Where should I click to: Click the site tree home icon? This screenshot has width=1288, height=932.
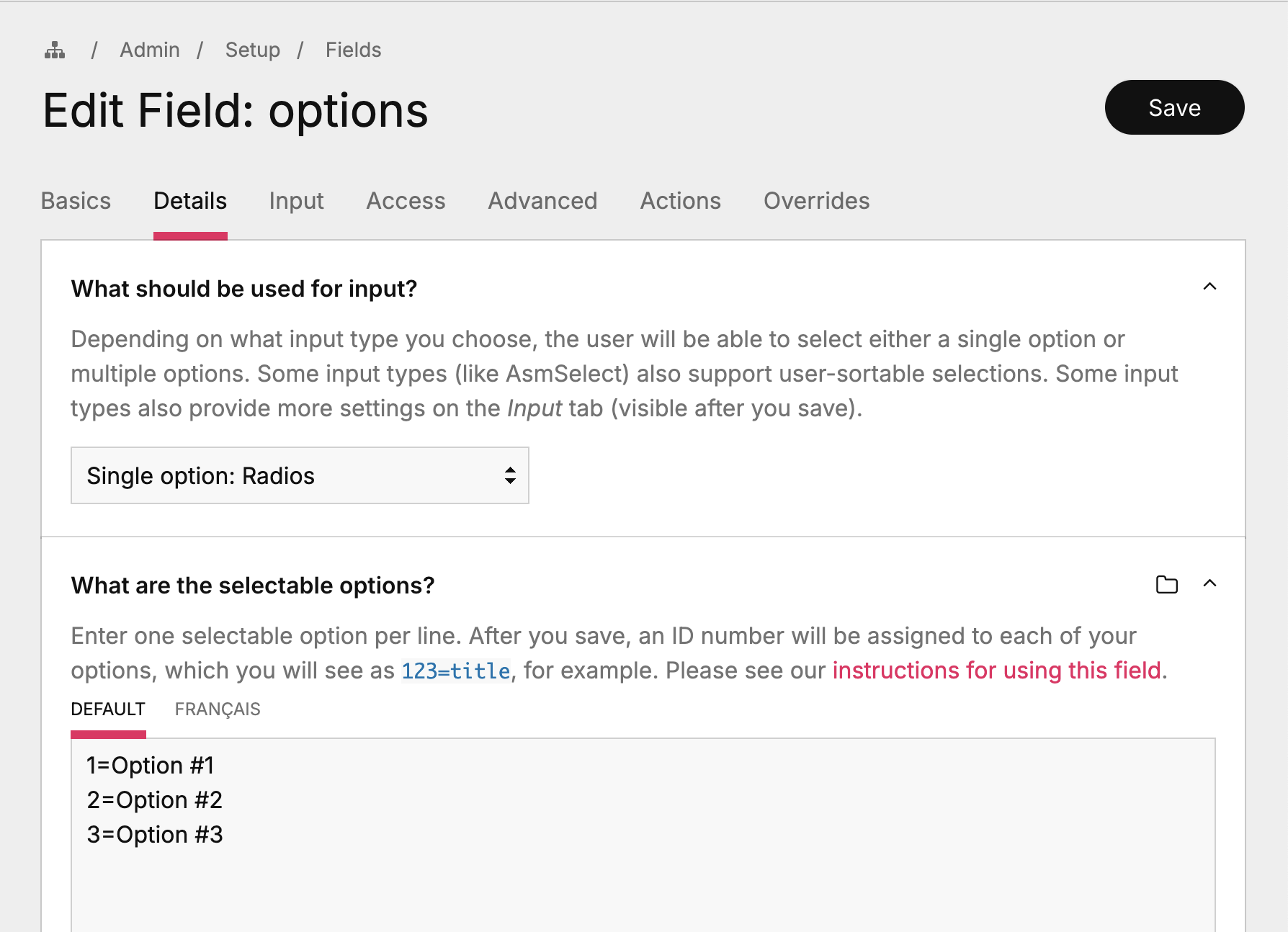pos(55,50)
